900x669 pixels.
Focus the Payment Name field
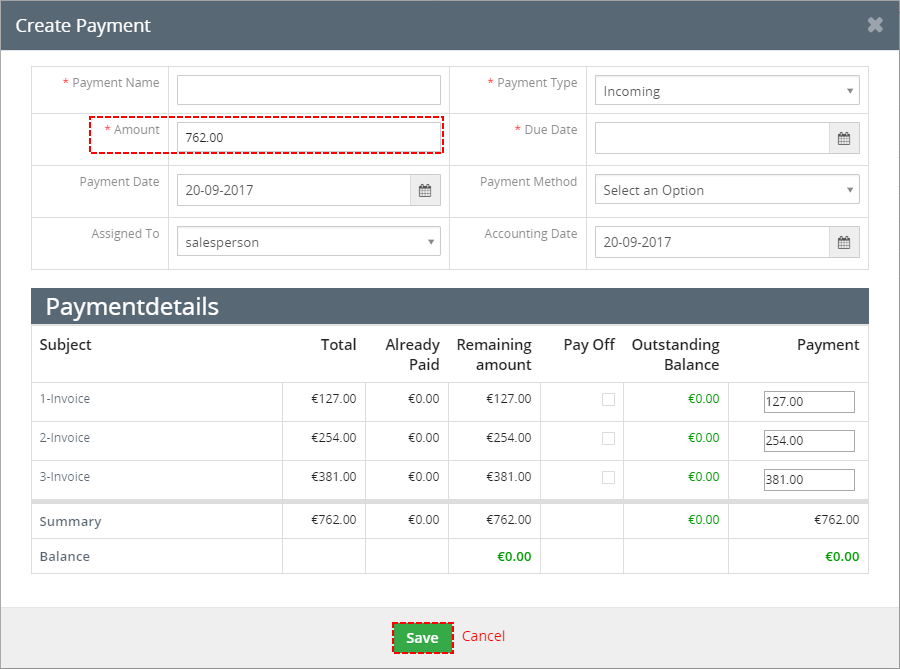[308, 90]
